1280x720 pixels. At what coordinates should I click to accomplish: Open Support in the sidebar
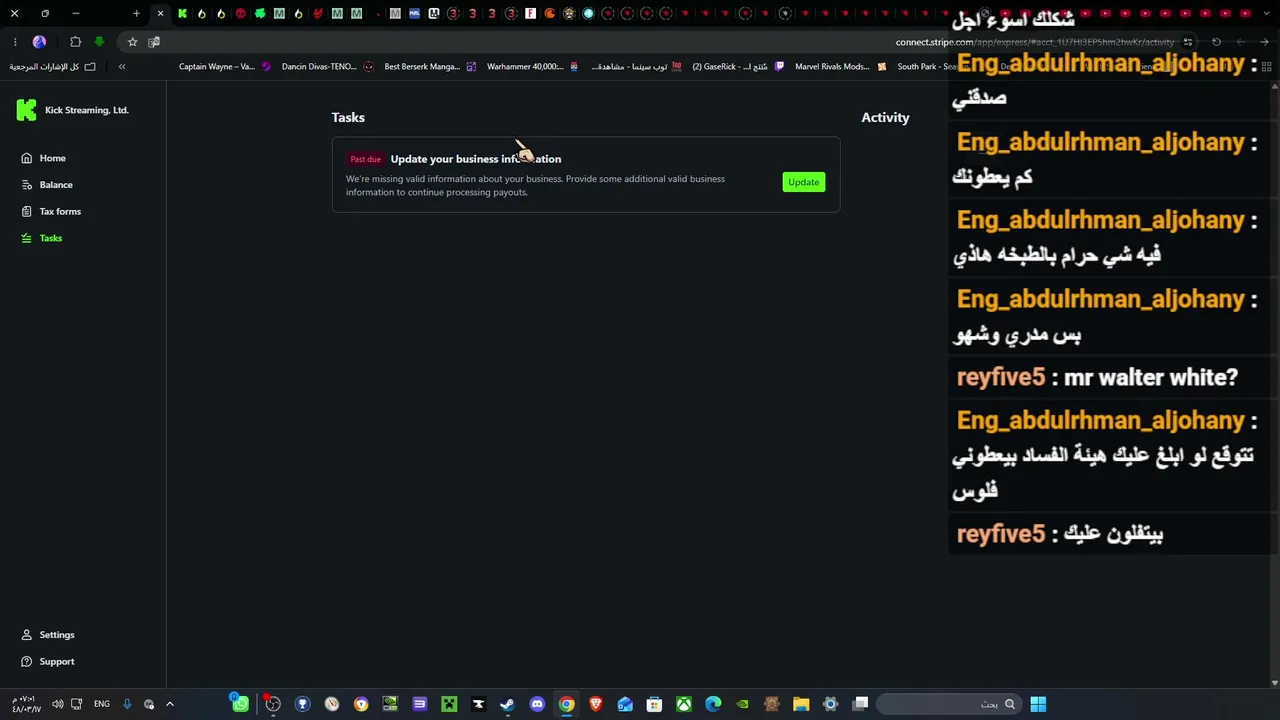48,662
